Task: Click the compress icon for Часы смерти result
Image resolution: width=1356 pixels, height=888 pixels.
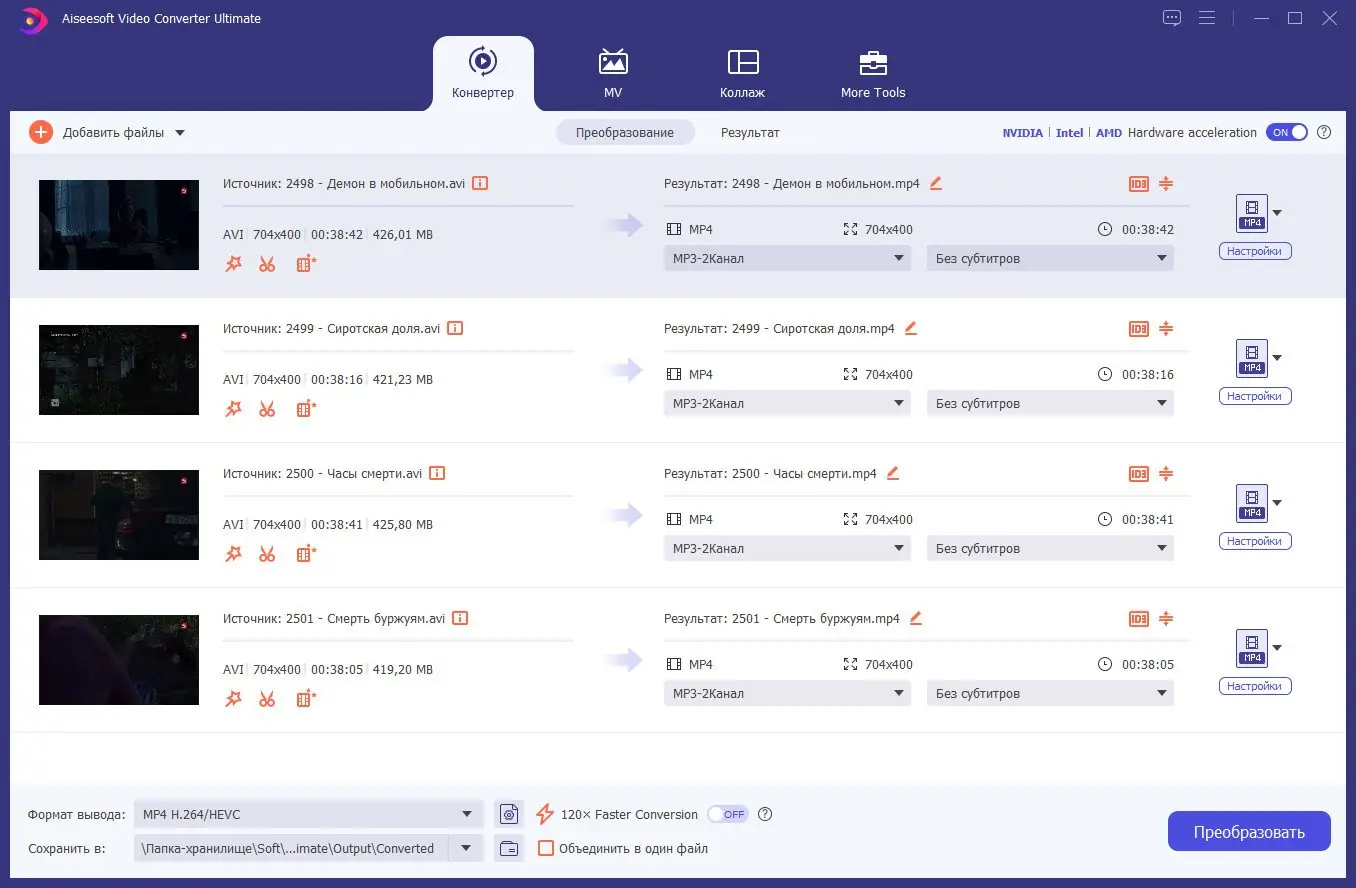Action: (x=1166, y=474)
